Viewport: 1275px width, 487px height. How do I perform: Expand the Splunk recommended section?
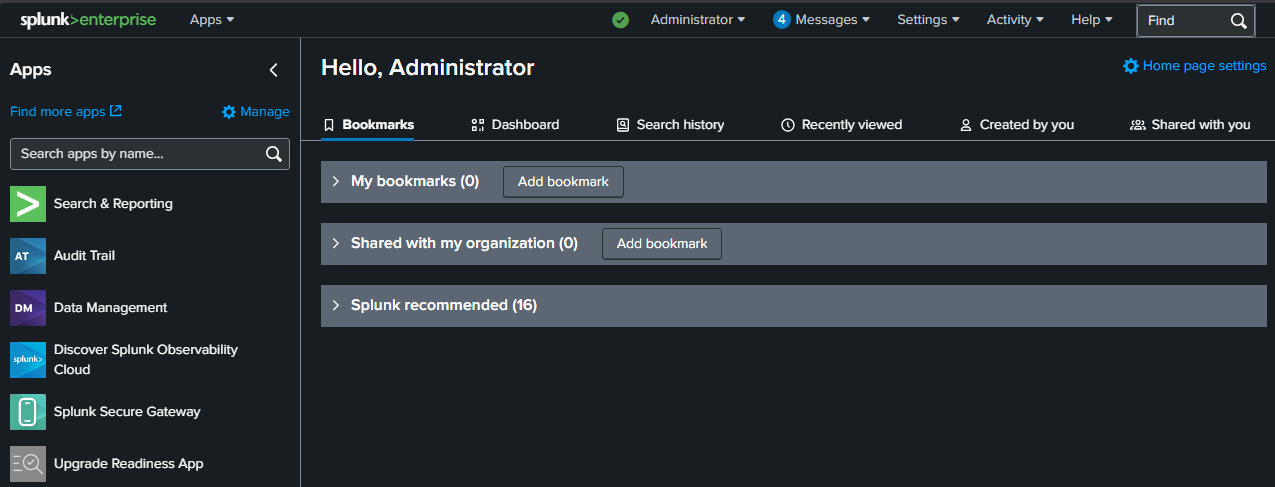pos(336,305)
